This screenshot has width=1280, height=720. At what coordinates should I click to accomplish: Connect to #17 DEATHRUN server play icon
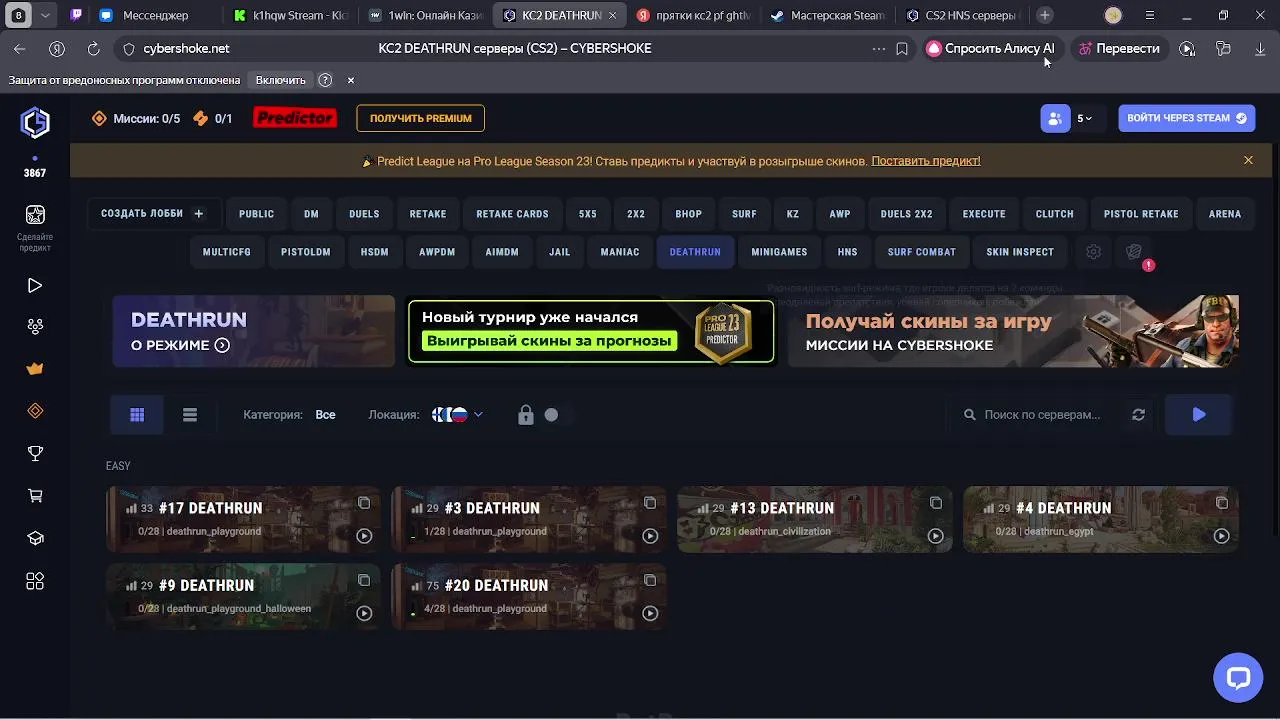click(364, 536)
